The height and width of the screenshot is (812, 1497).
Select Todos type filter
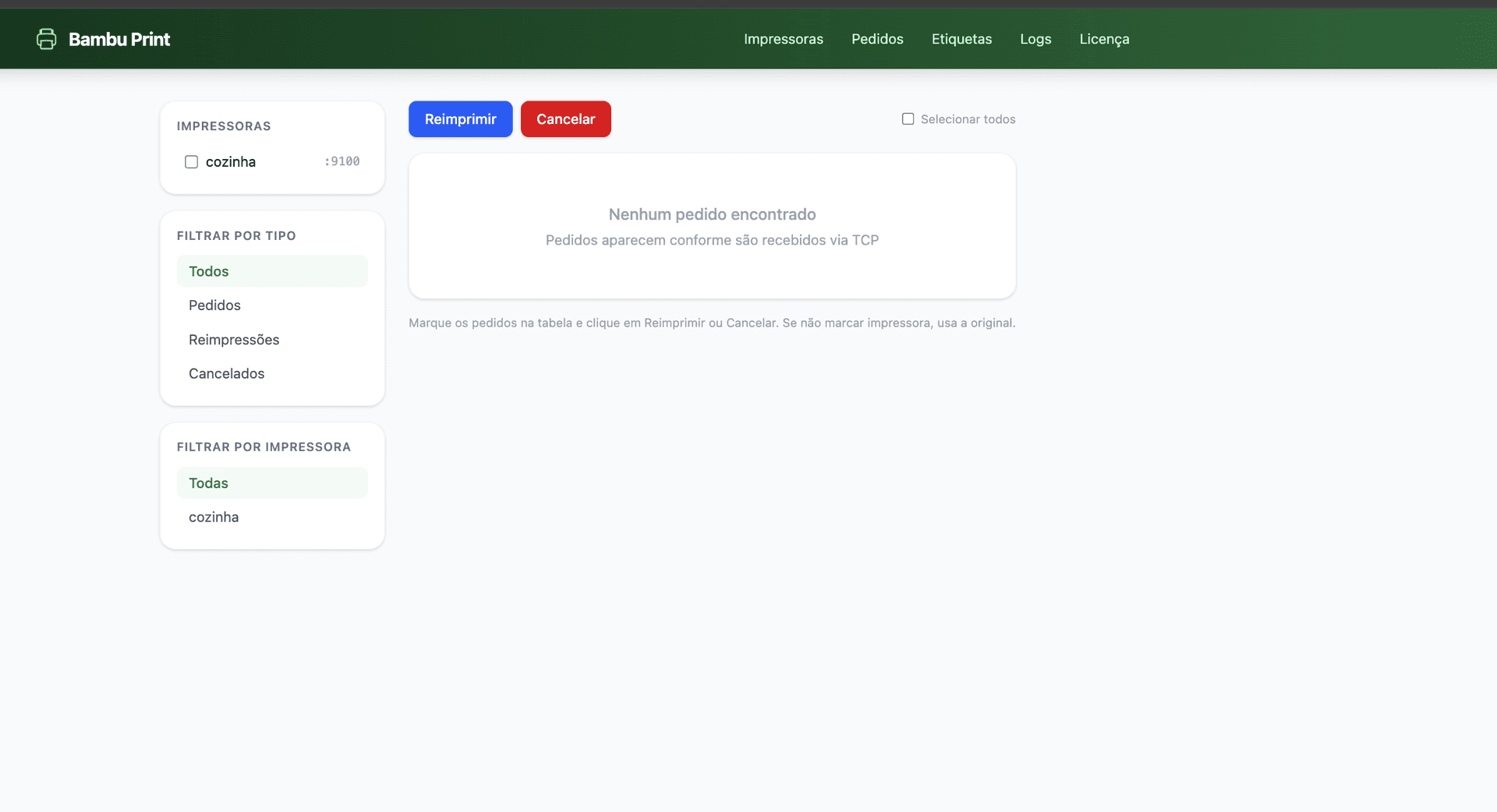[x=272, y=271]
